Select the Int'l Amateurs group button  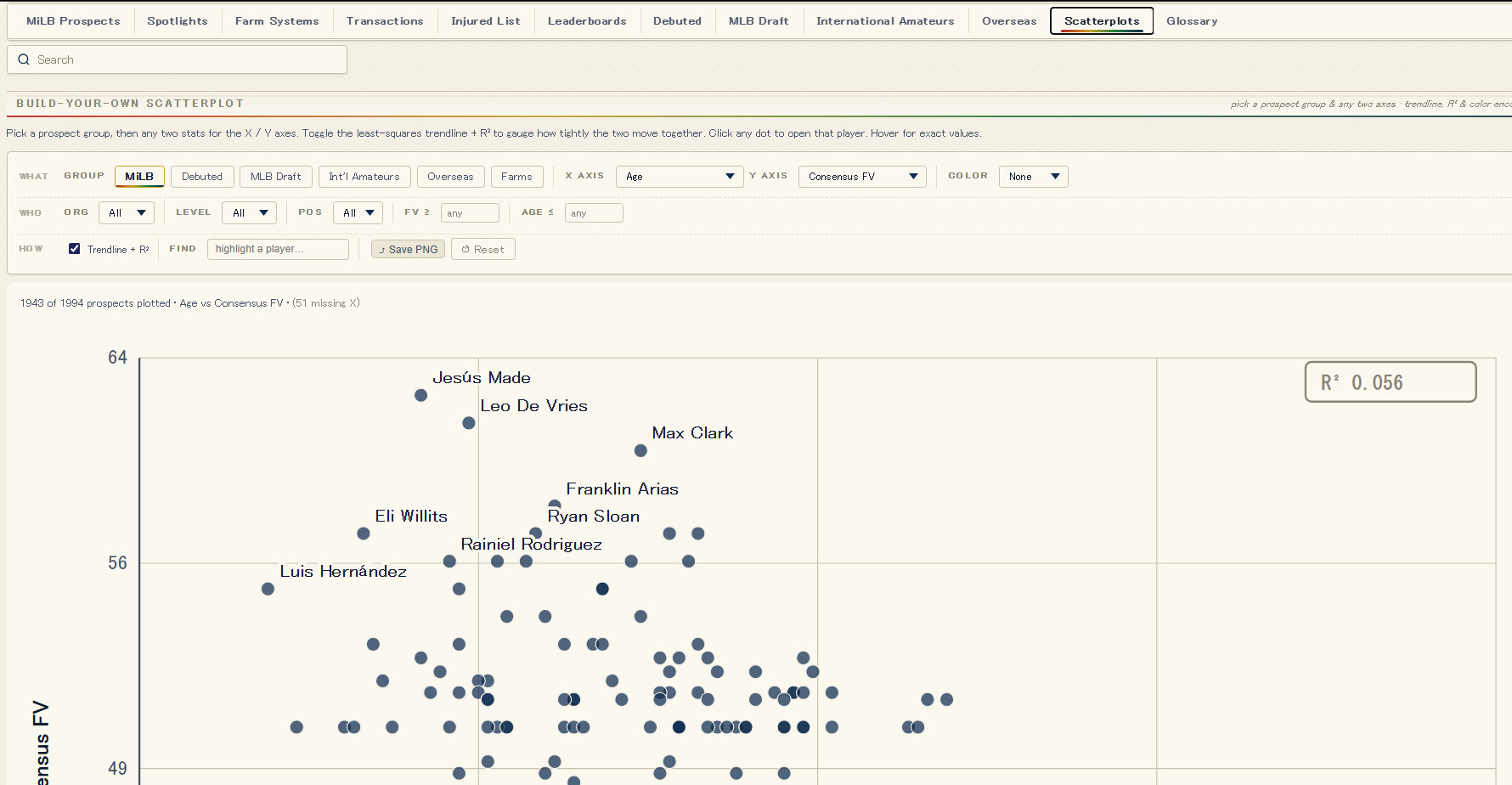364,177
